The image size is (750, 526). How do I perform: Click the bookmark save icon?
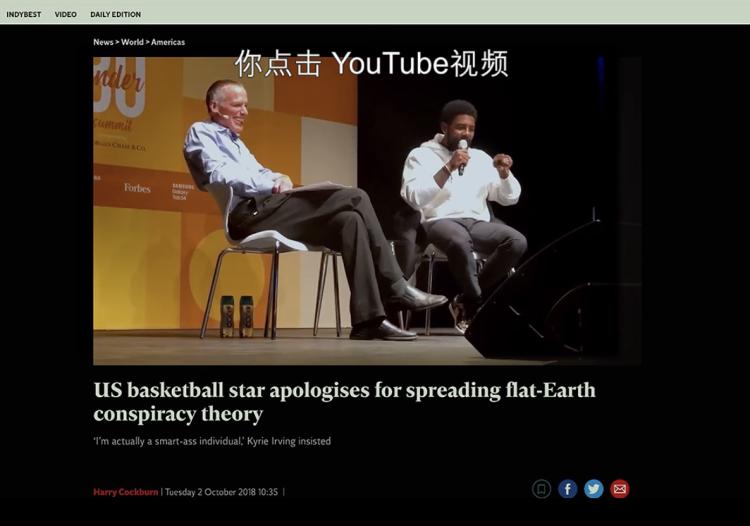coord(541,489)
